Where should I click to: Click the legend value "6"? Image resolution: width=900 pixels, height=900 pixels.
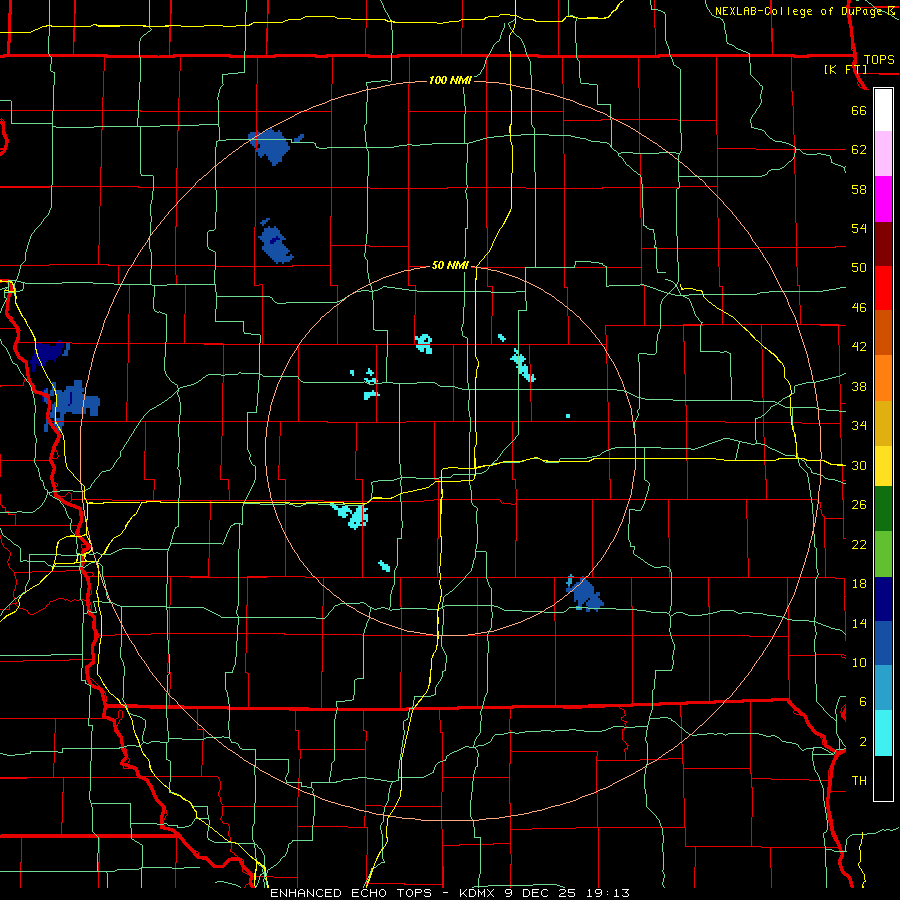coord(862,702)
